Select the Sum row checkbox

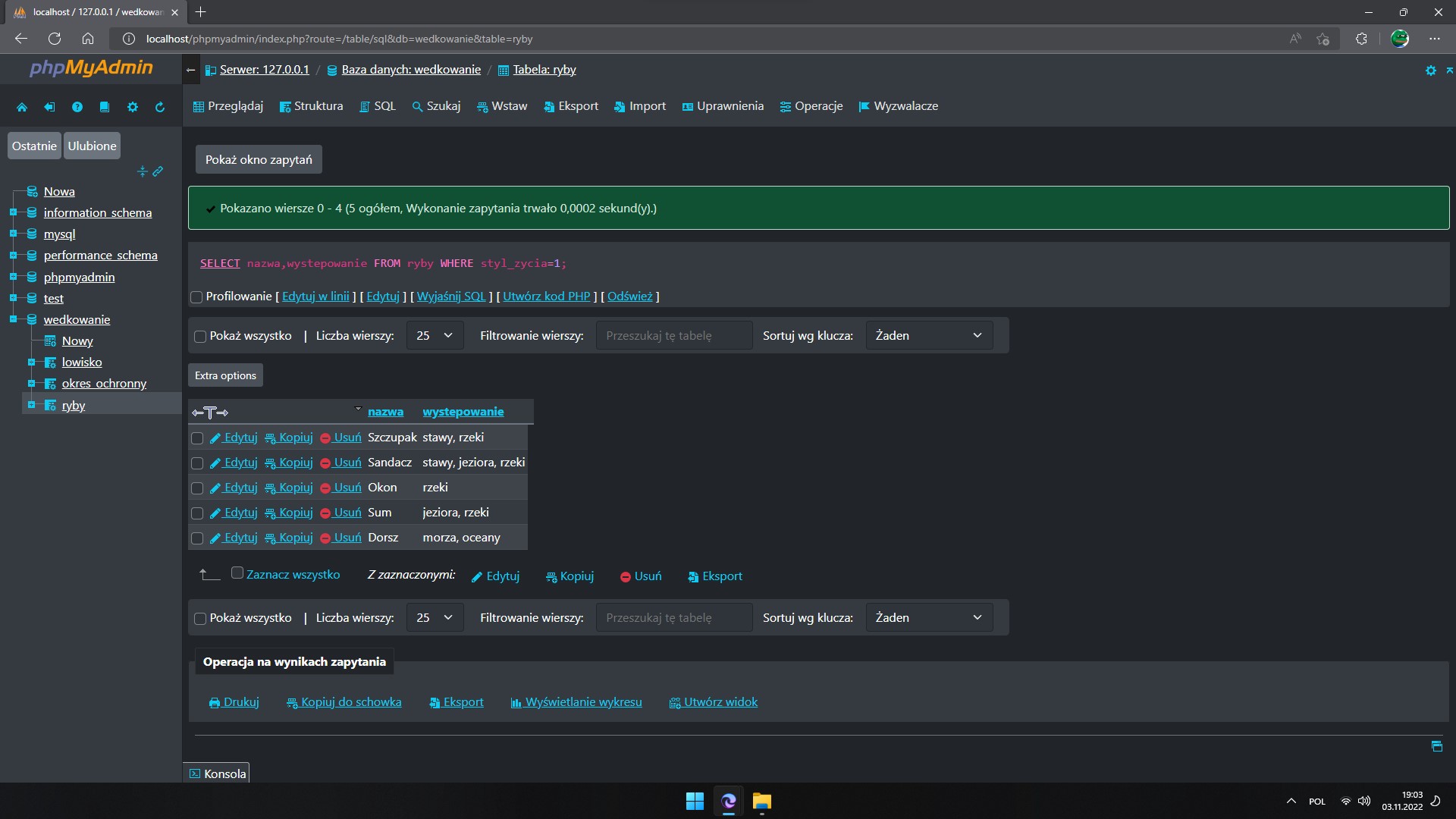coord(197,513)
